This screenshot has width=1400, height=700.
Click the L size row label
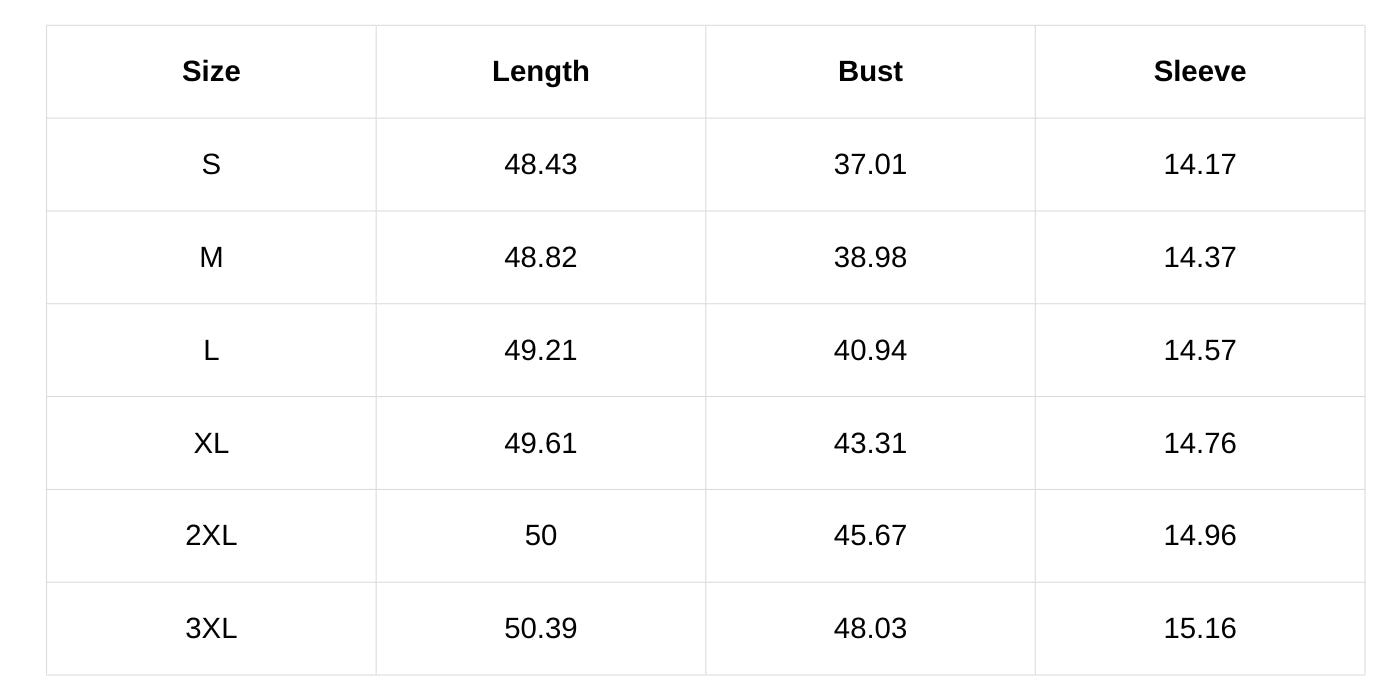211,350
